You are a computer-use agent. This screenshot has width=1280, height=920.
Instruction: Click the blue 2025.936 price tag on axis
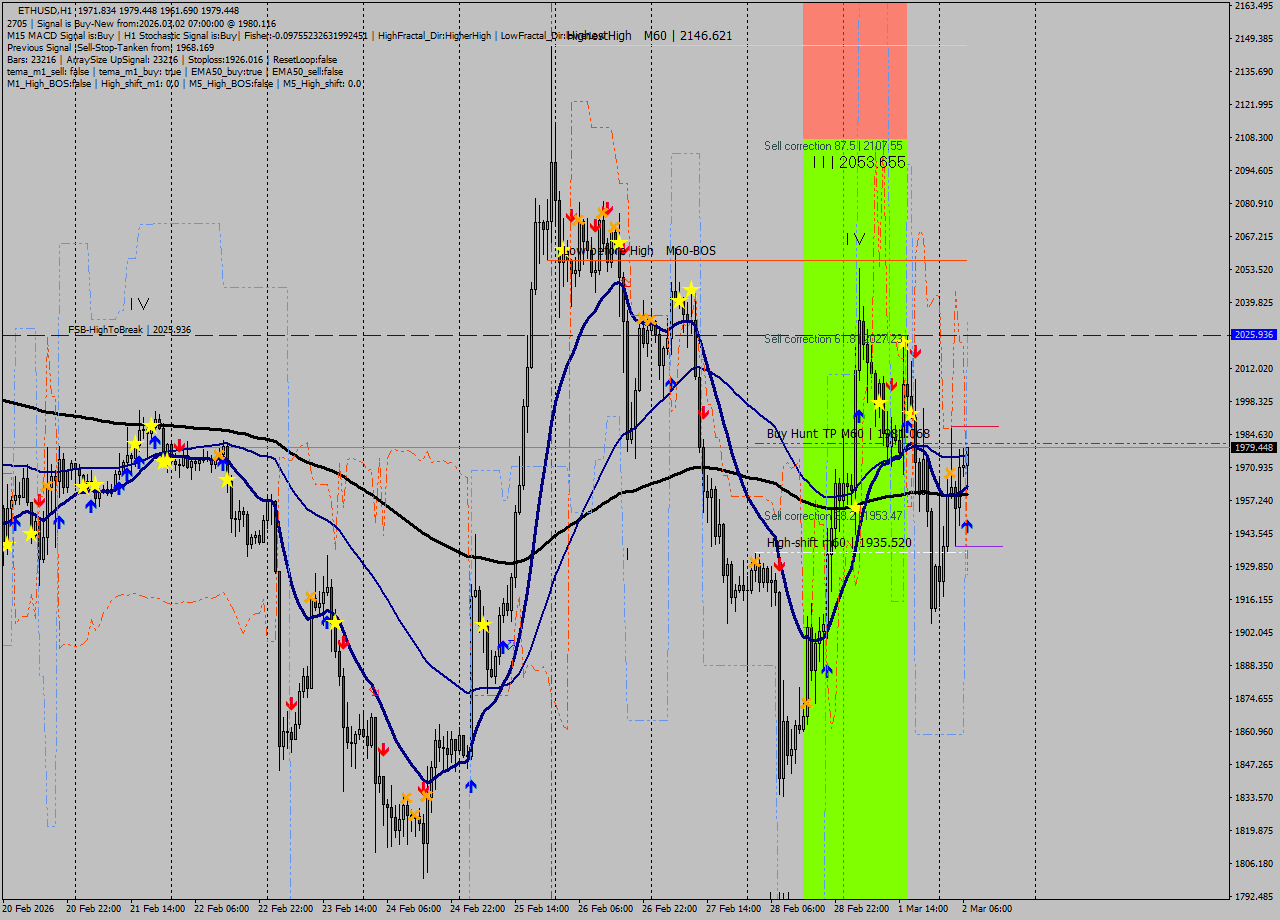(x=1255, y=335)
